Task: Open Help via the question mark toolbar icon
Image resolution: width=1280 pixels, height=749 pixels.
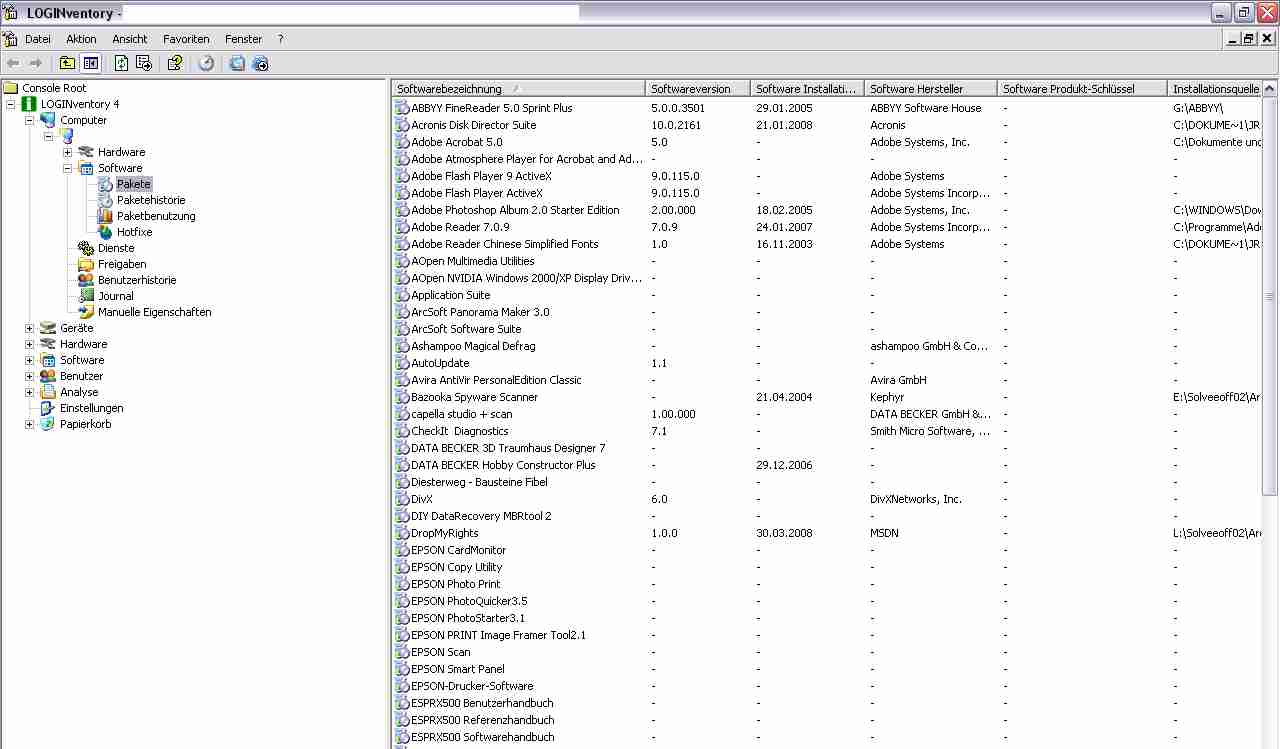Action: (x=175, y=64)
